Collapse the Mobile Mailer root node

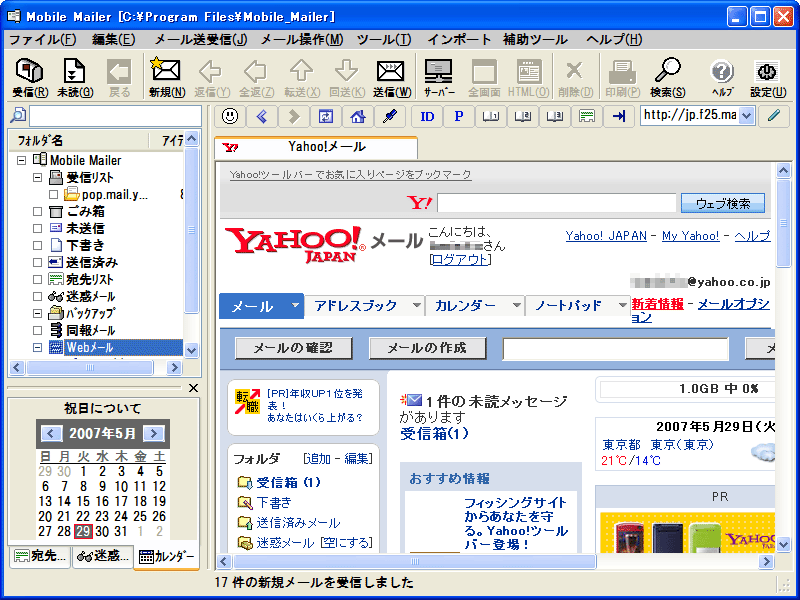21,160
